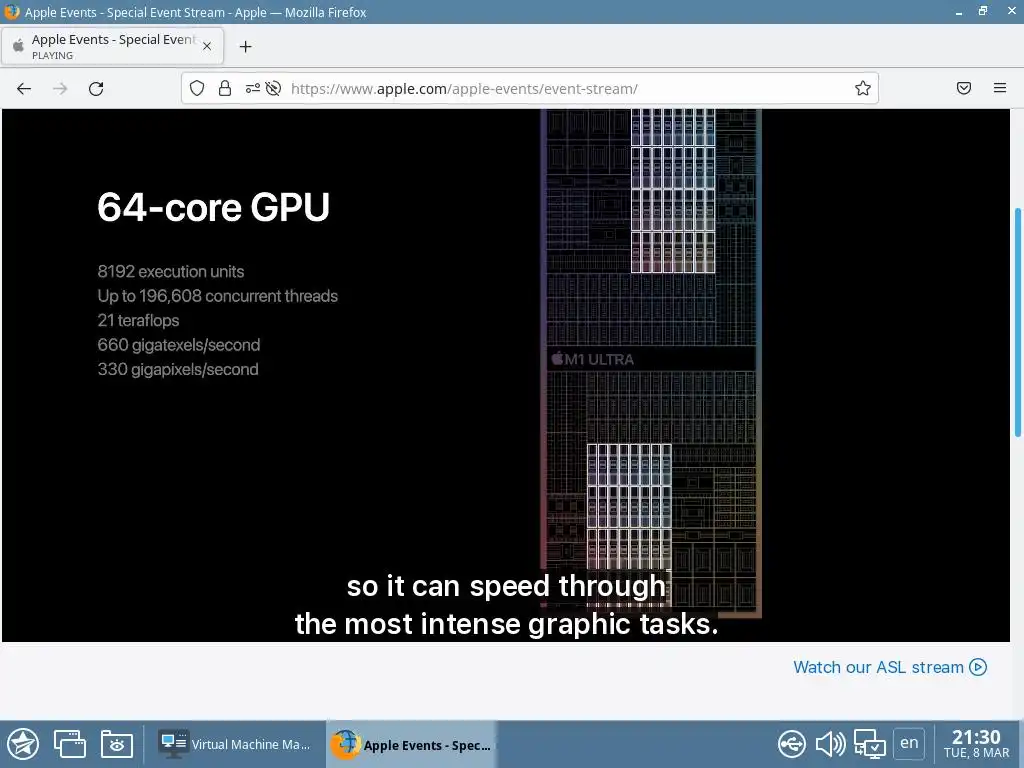Image resolution: width=1024 pixels, height=768 pixels.
Task: Click the subtitle 'so it can speed through'
Action: tap(506, 586)
